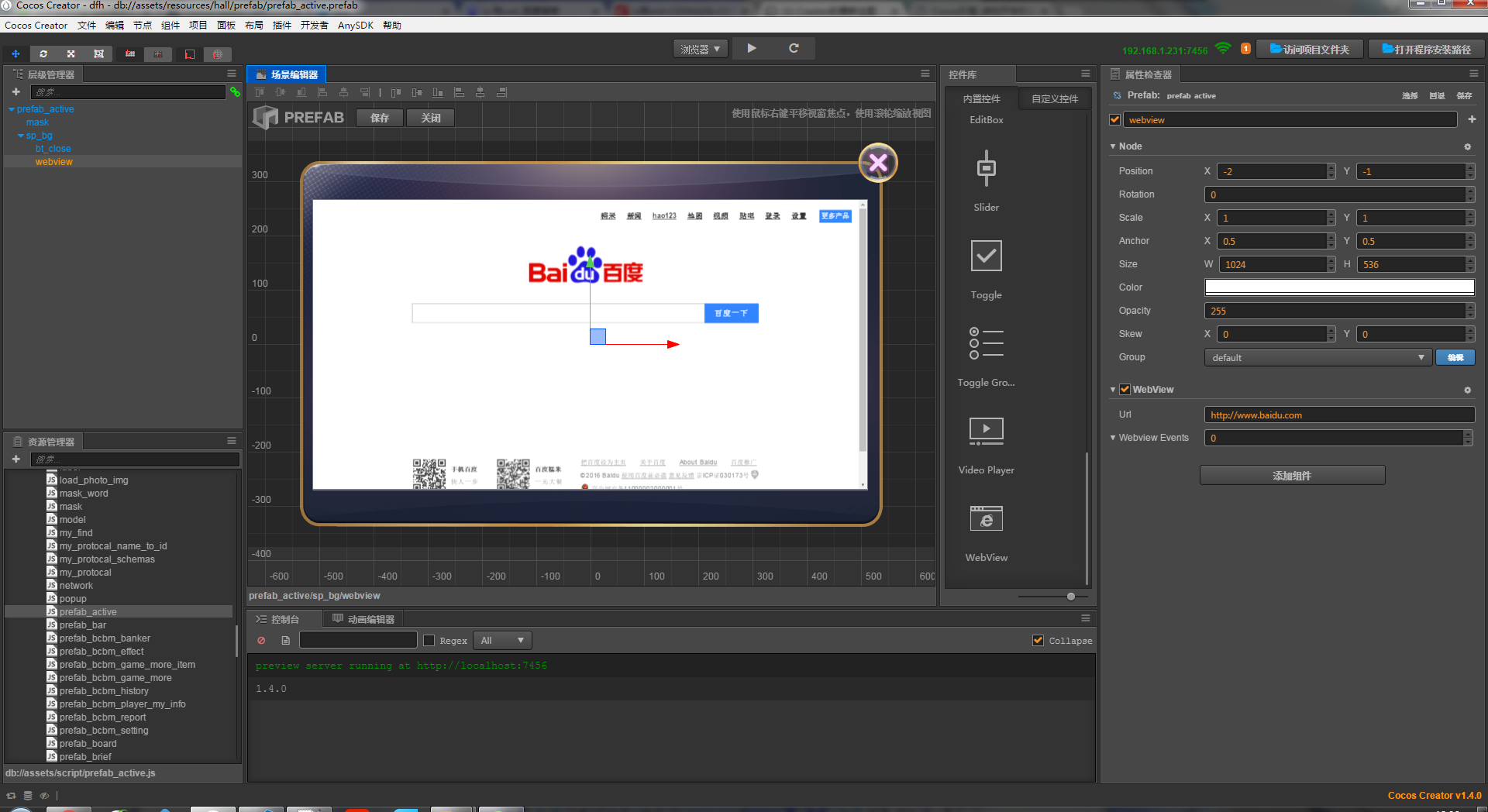Open the node Color swatch
The width and height of the screenshot is (1488, 812).
pyautogui.click(x=1338, y=287)
